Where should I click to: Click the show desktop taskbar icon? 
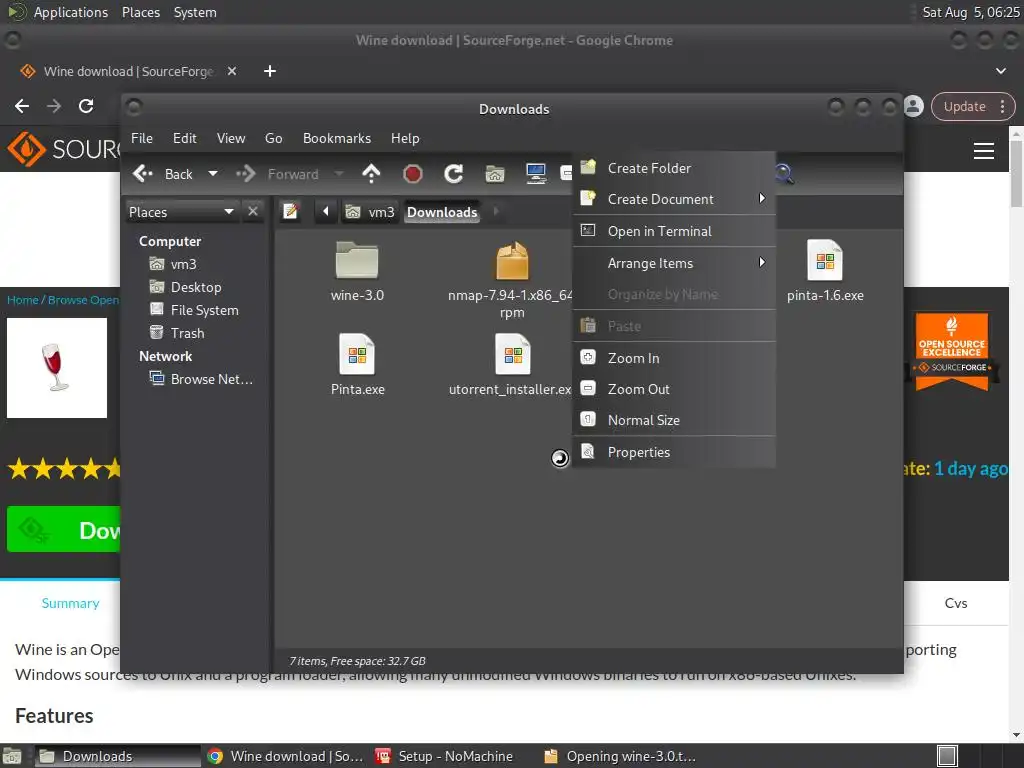[947, 756]
